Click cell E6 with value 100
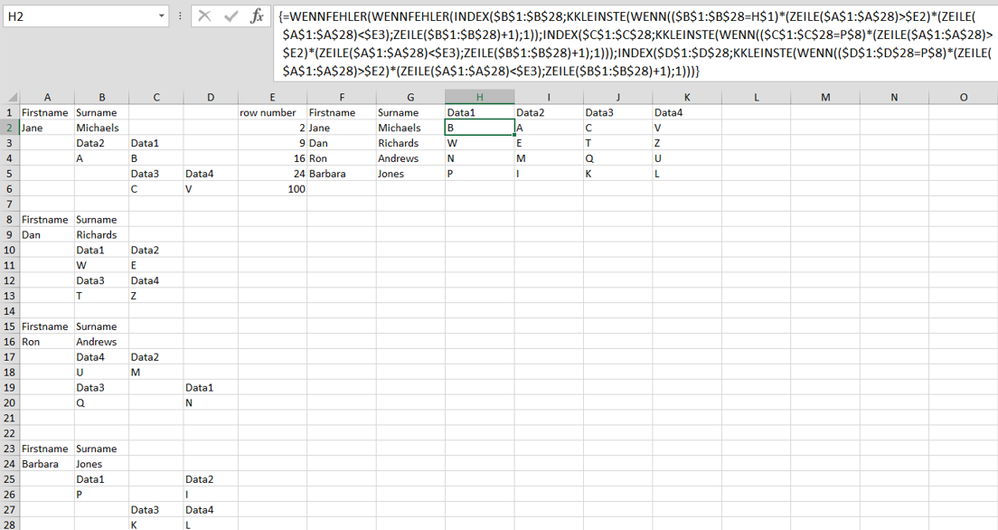Image resolution: width=998 pixels, height=530 pixels. [272, 189]
